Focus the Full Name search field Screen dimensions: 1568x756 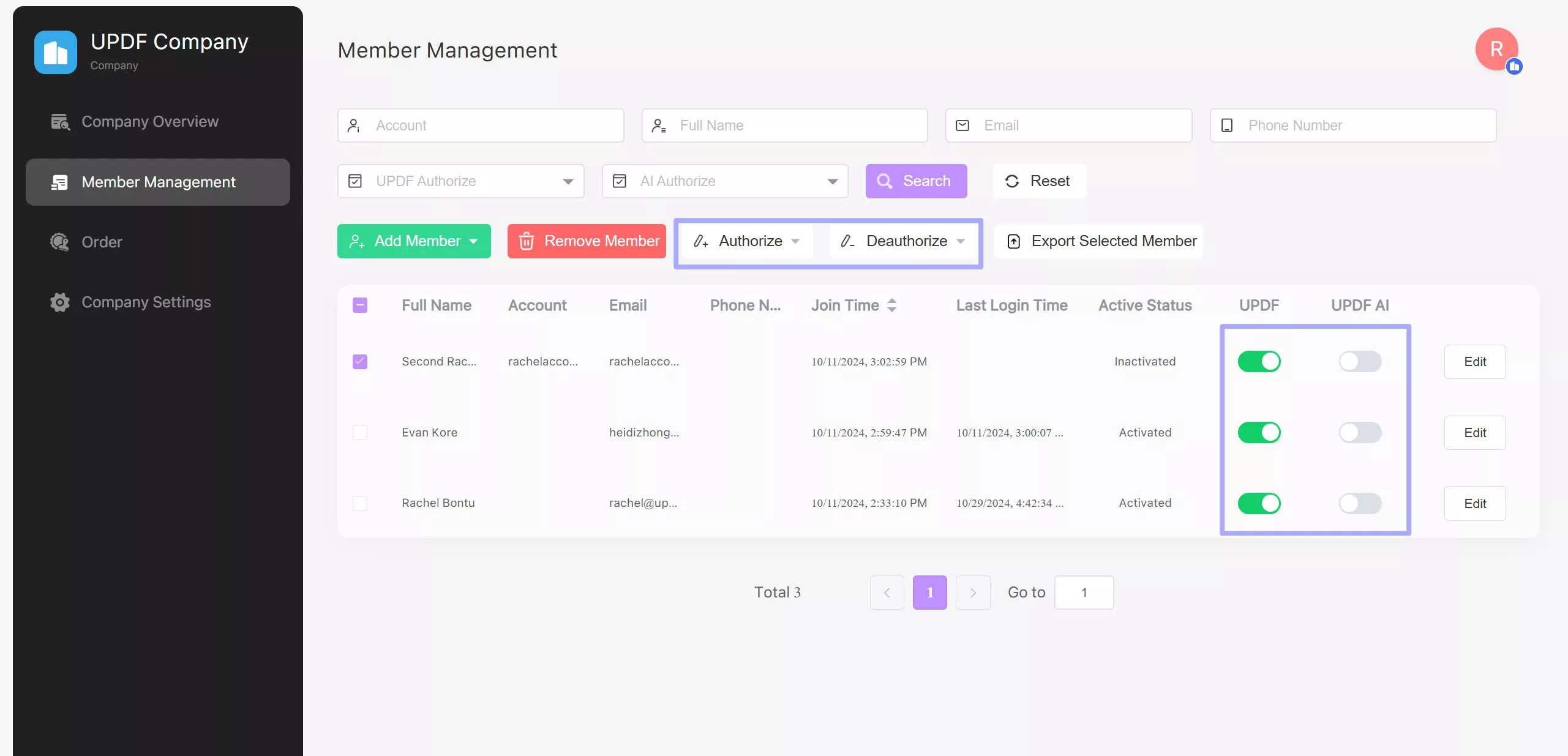click(x=784, y=125)
